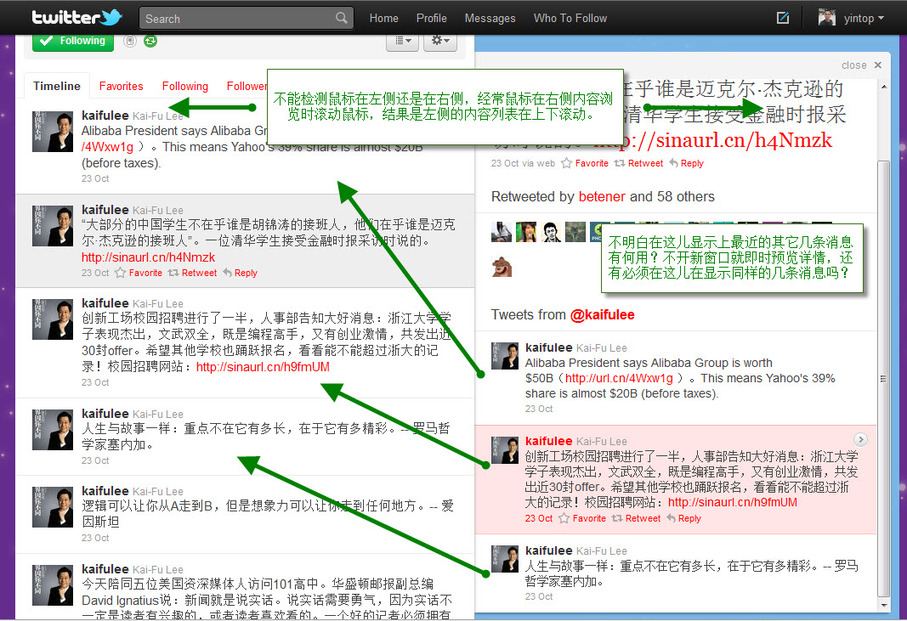Open the lists dropdown button
The height and width of the screenshot is (621, 907).
402,41
